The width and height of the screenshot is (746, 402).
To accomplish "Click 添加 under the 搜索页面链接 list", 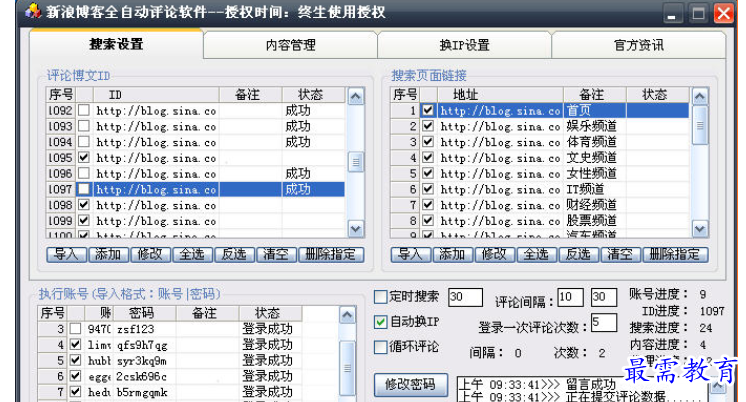I will (452, 255).
